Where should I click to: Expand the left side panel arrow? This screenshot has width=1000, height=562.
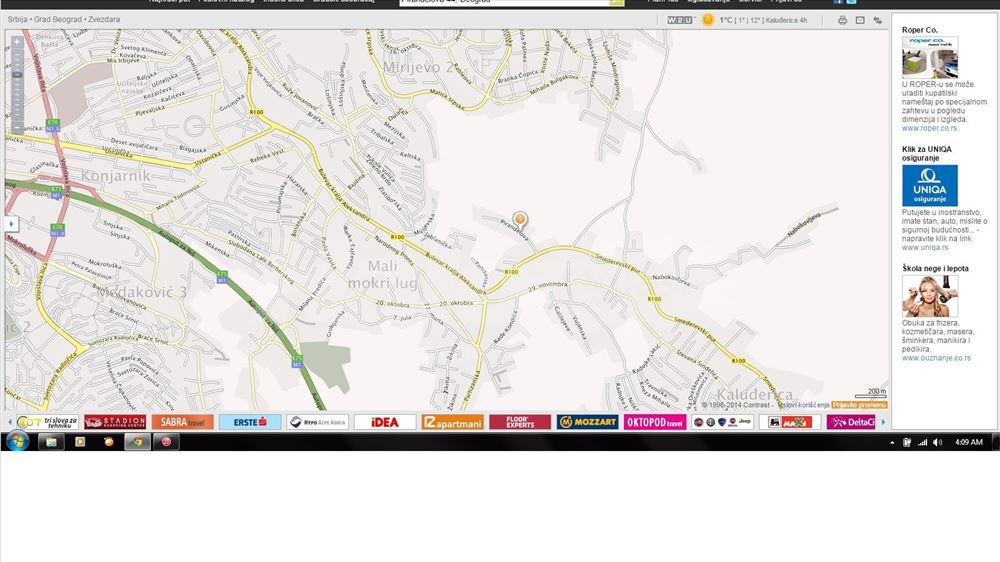click(11, 223)
